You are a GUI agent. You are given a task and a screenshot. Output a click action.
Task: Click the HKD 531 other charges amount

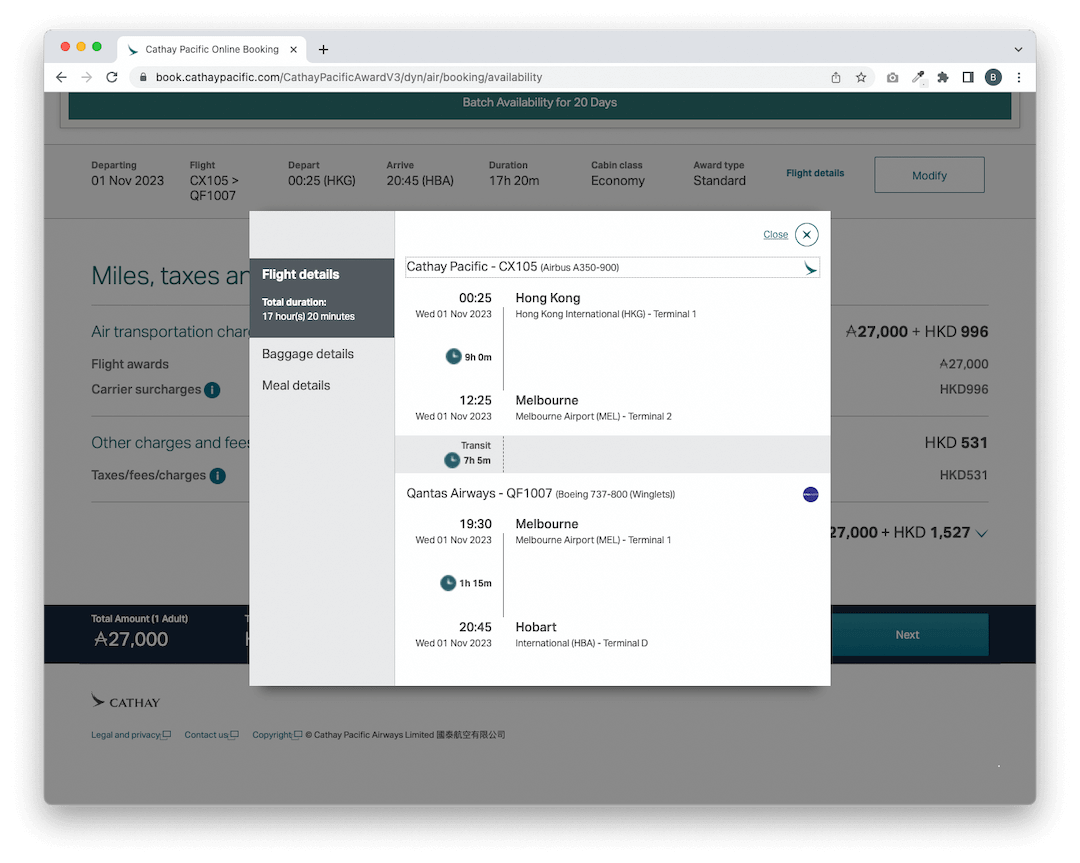tap(956, 443)
